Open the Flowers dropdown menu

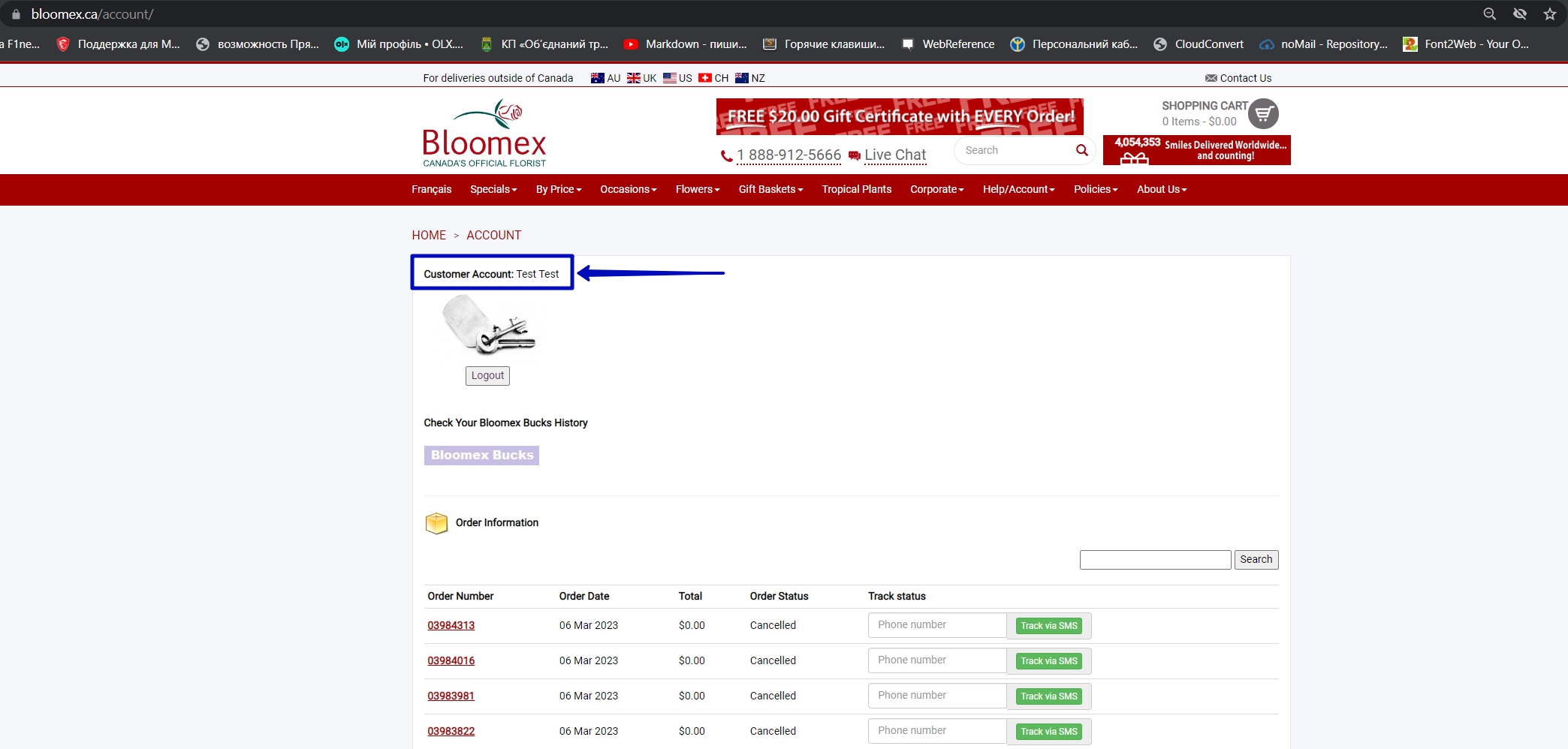coord(698,190)
